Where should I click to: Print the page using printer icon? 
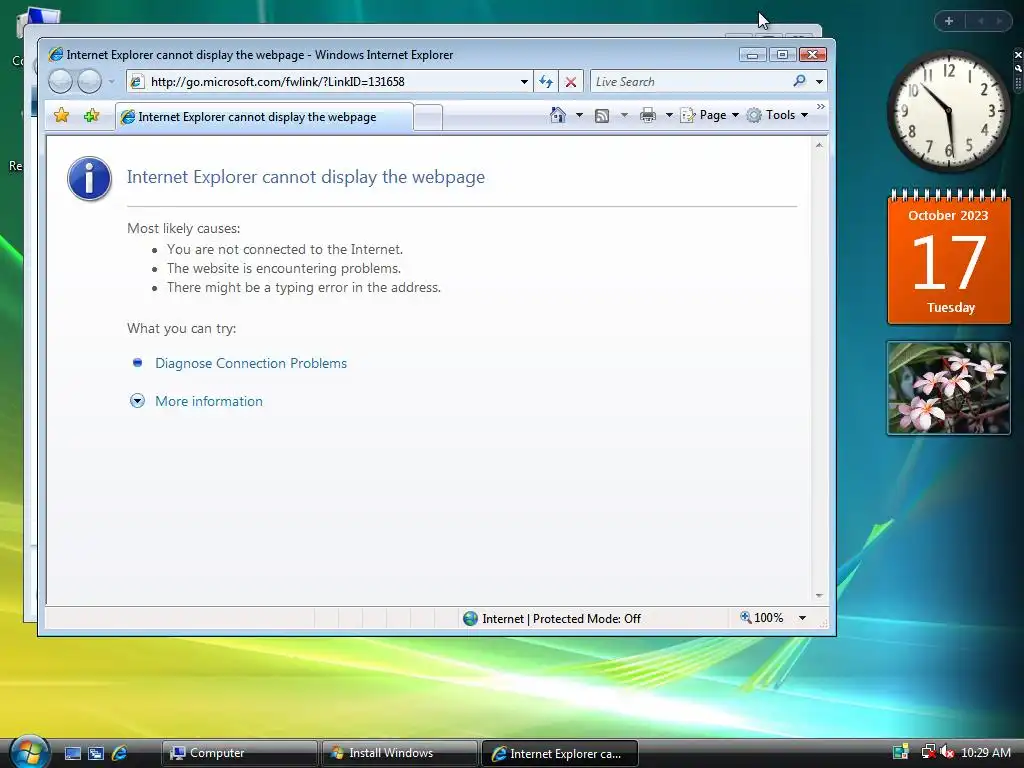(648, 116)
